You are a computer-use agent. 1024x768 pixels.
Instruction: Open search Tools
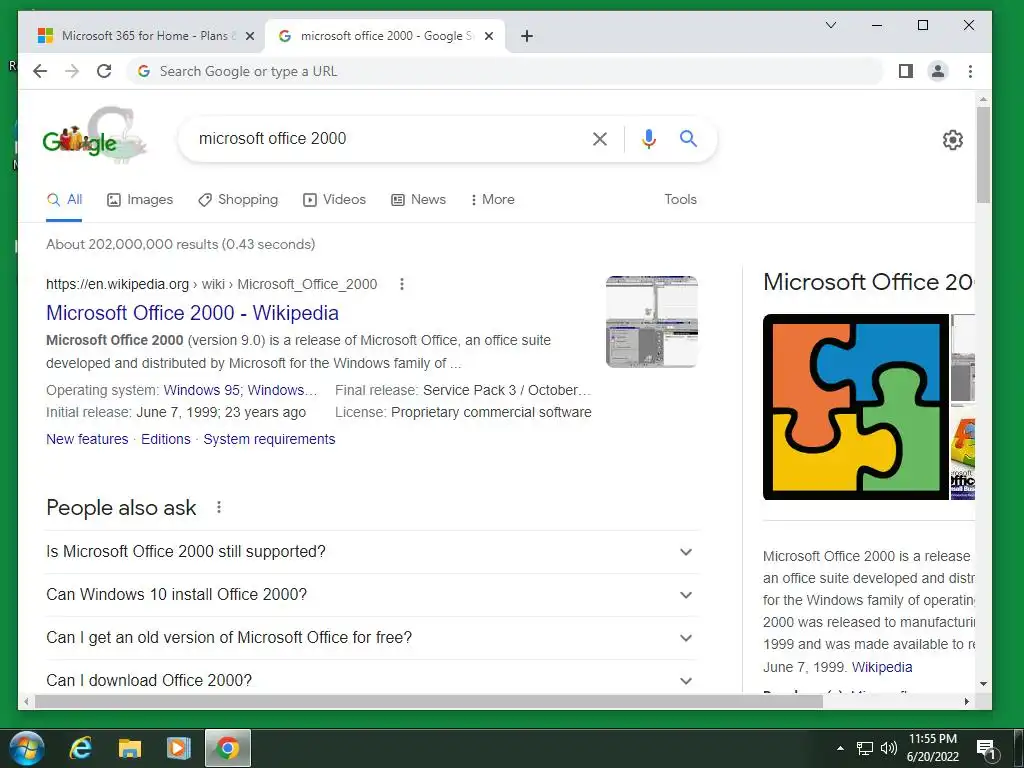point(680,199)
